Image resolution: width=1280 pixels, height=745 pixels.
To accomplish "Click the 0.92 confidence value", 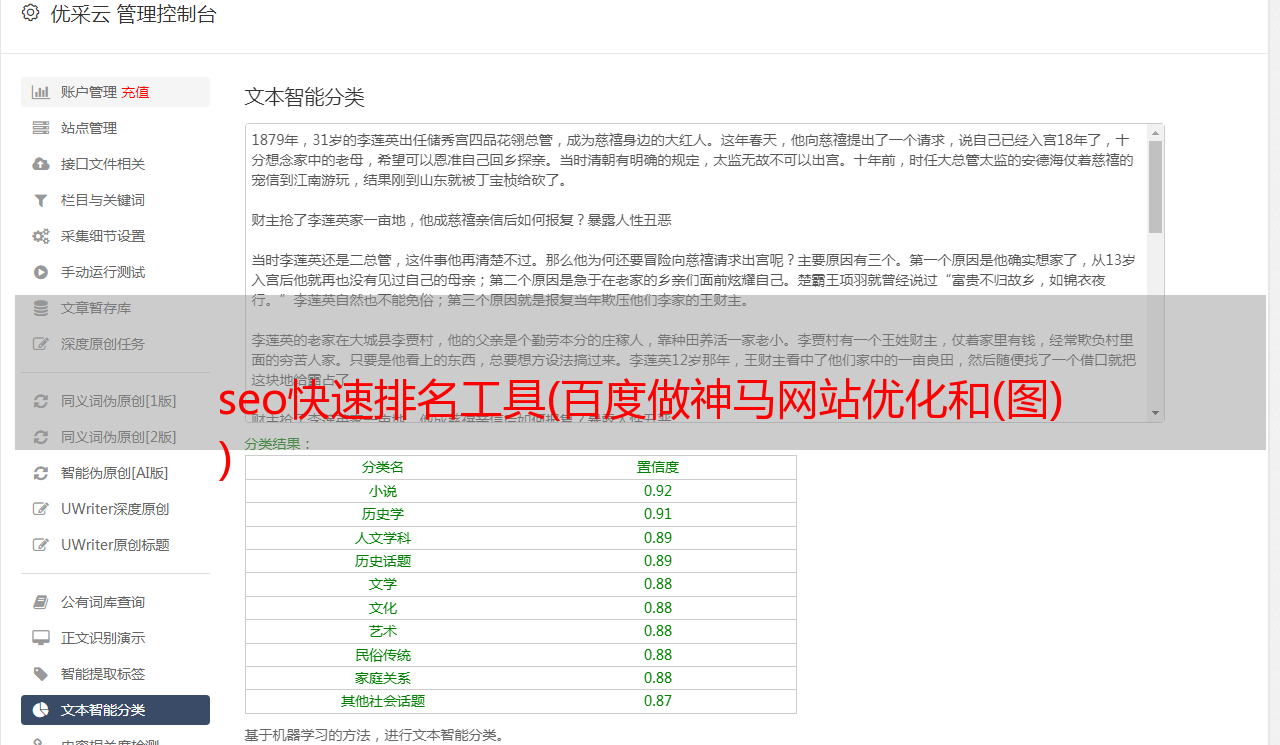I will (x=658, y=491).
